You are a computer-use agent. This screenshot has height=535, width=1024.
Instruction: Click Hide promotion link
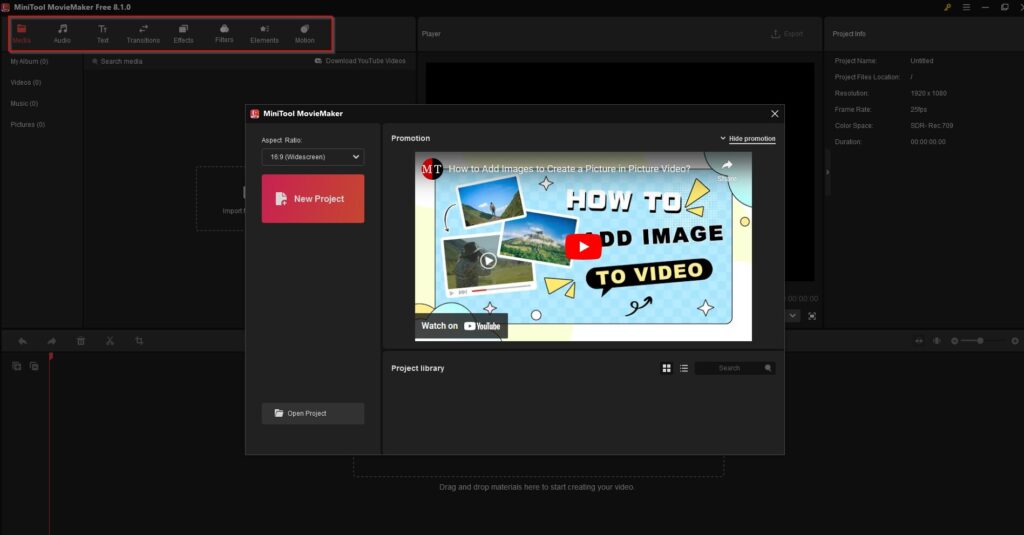(752, 138)
